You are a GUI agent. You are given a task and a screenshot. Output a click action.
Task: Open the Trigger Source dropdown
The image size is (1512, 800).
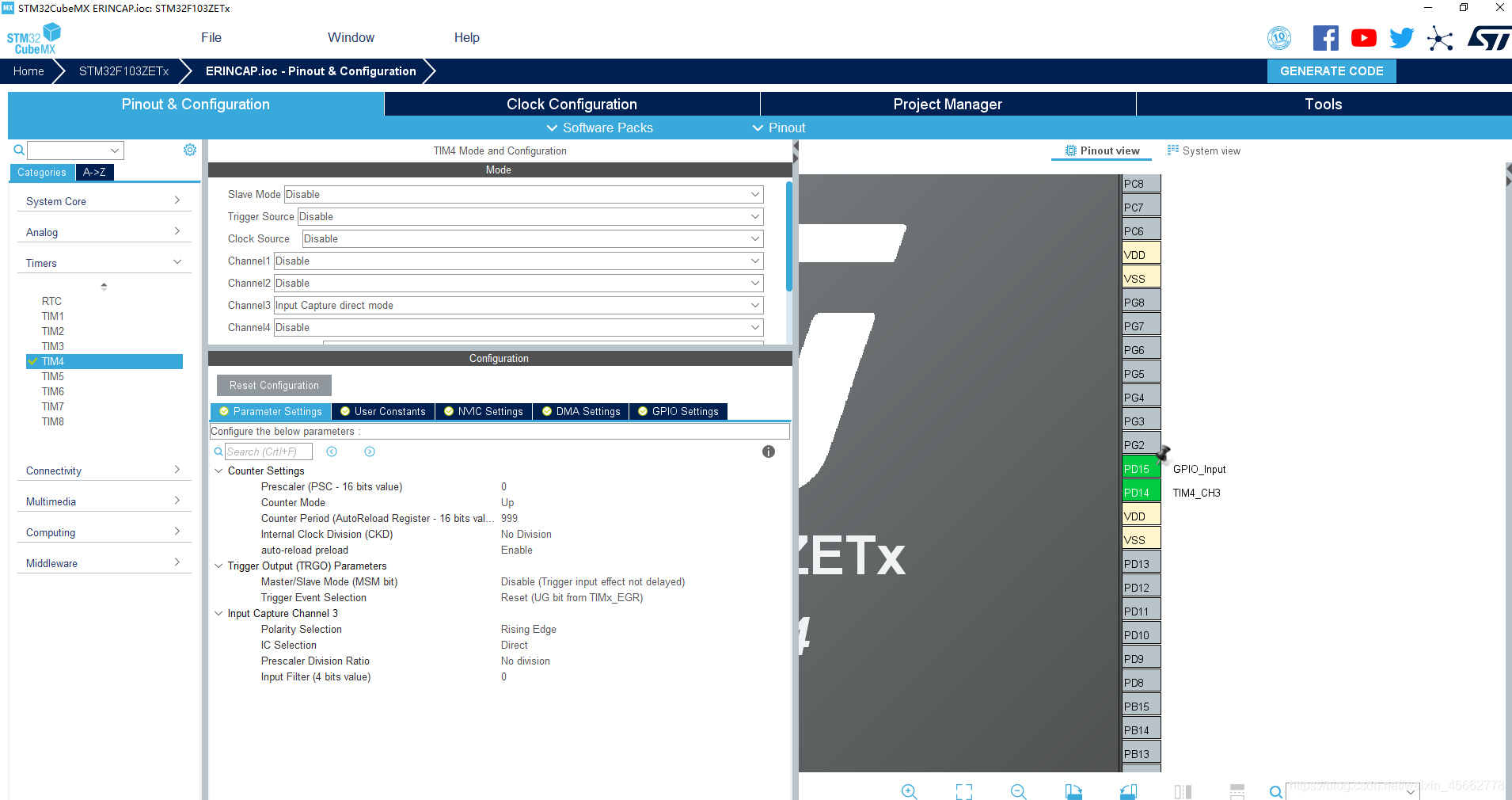click(530, 216)
